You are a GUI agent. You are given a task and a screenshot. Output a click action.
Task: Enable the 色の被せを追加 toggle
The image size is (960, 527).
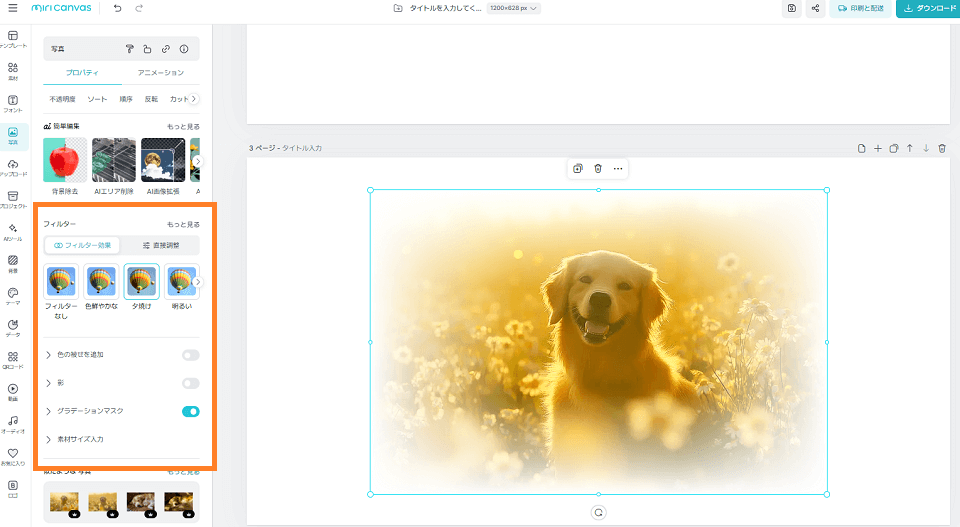[190, 355]
